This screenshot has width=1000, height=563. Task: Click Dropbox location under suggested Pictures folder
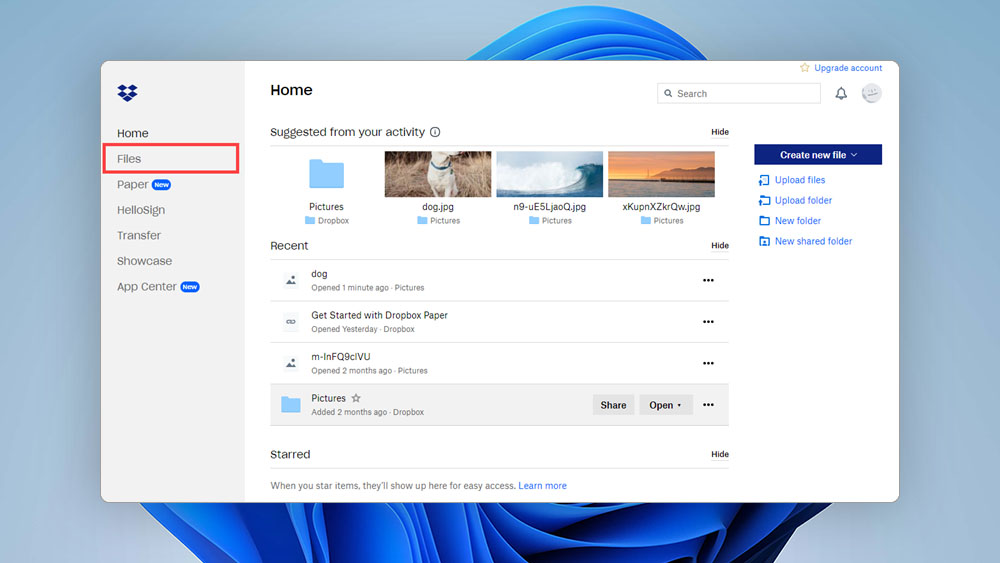coord(334,221)
